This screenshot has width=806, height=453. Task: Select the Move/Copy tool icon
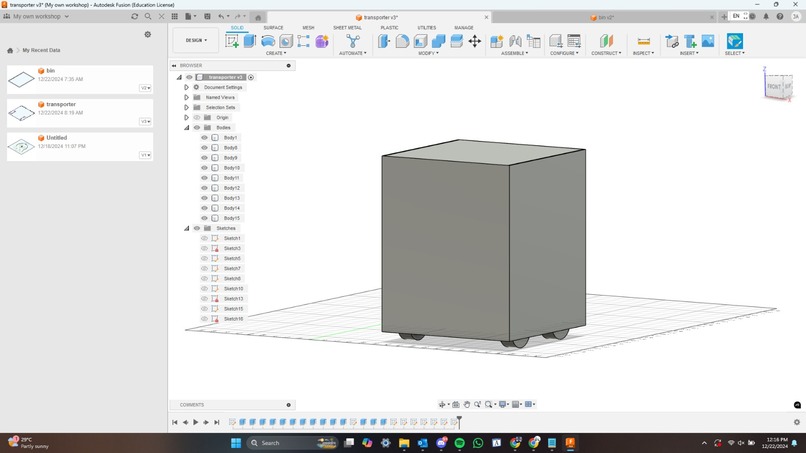click(474, 41)
